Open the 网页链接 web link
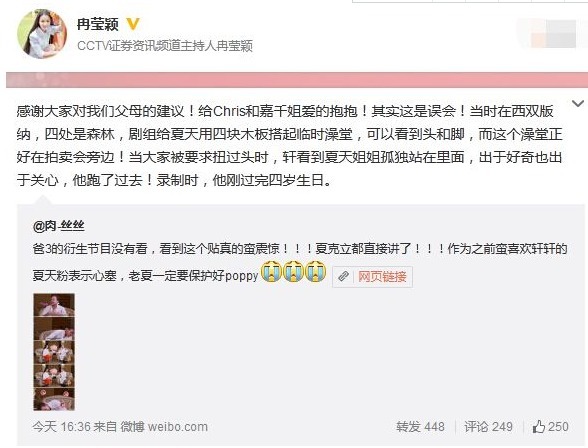Viewport: 588px width, 448px height. tap(382, 277)
